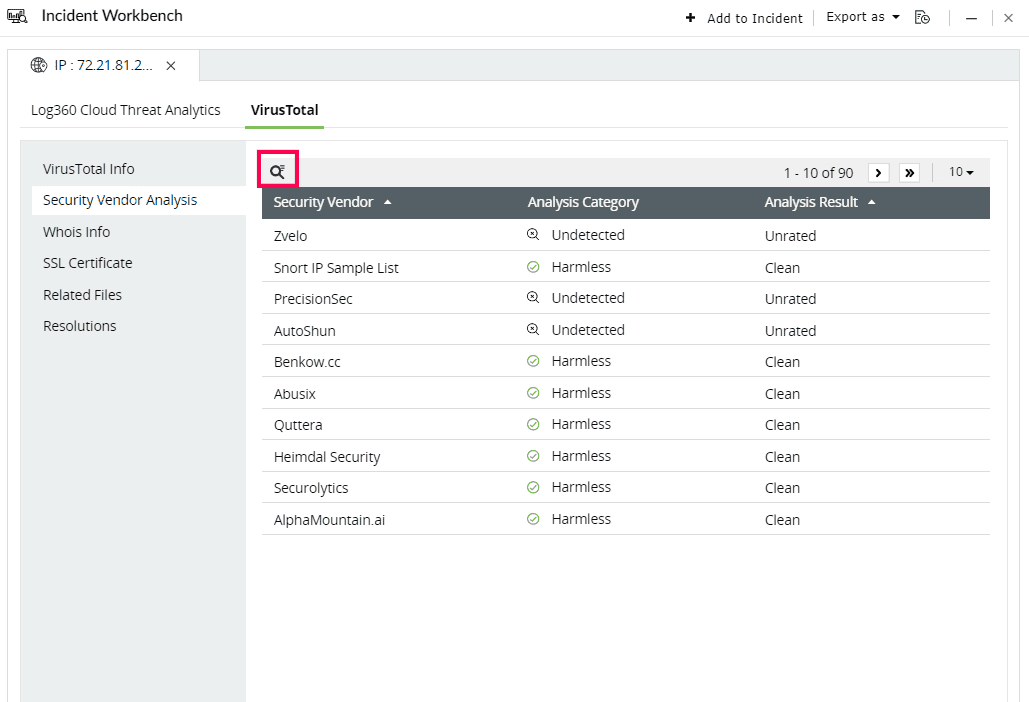Open the search filter for security vendors

tap(278, 169)
